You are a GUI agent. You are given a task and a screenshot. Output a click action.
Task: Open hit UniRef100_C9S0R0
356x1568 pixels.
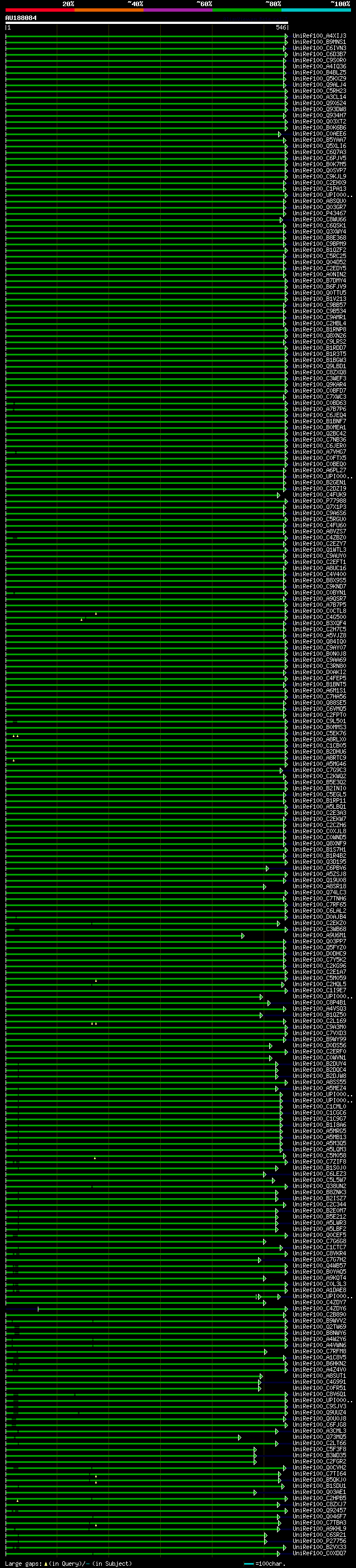[x=319, y=60]
